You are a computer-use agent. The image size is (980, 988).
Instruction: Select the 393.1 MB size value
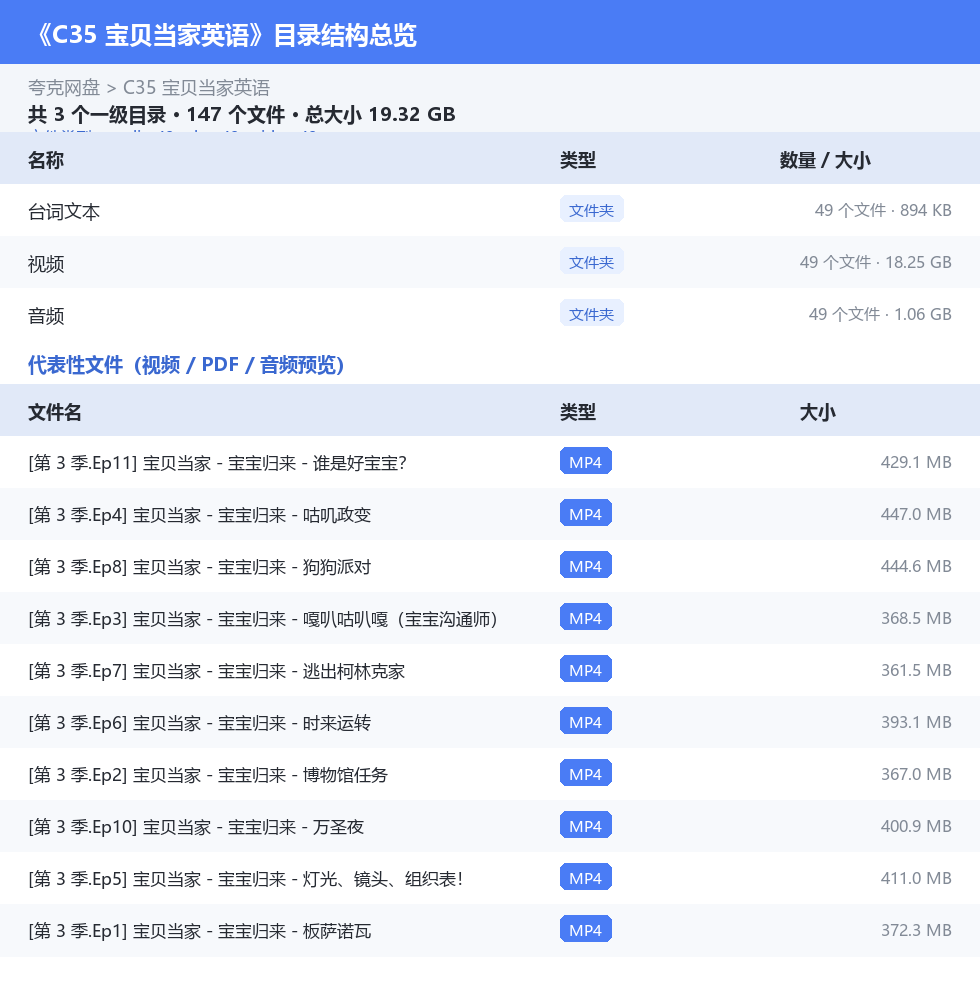[916, 722]
